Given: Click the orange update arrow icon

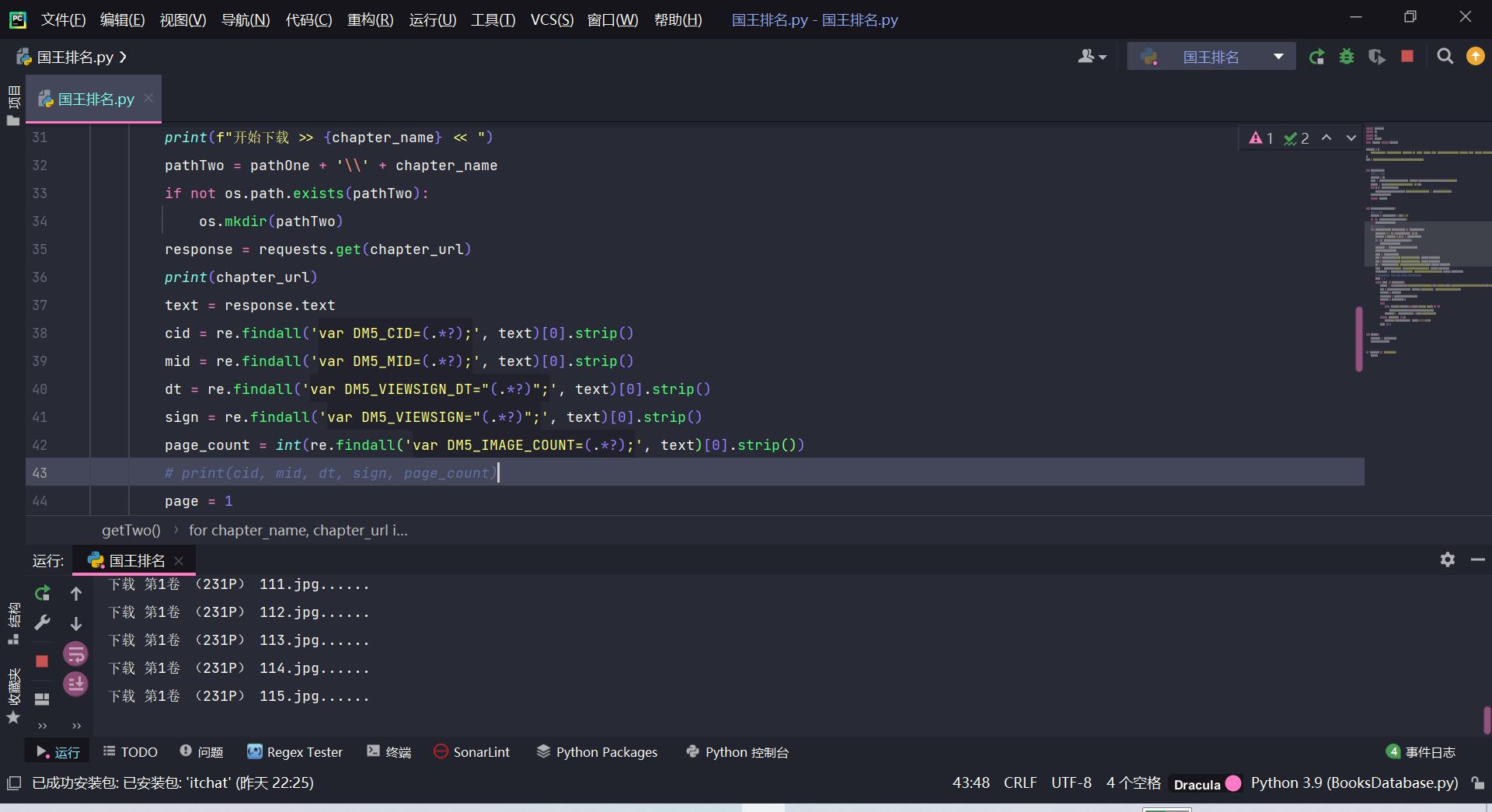Looking at the screenshot, I should tap(1475, 56).
